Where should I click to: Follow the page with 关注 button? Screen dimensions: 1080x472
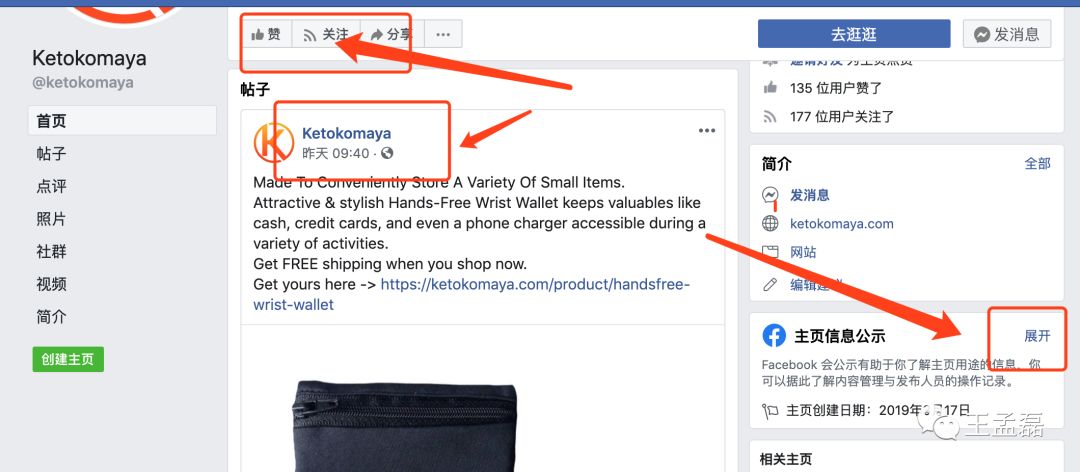pyautogui.click(x=326, y=34)
